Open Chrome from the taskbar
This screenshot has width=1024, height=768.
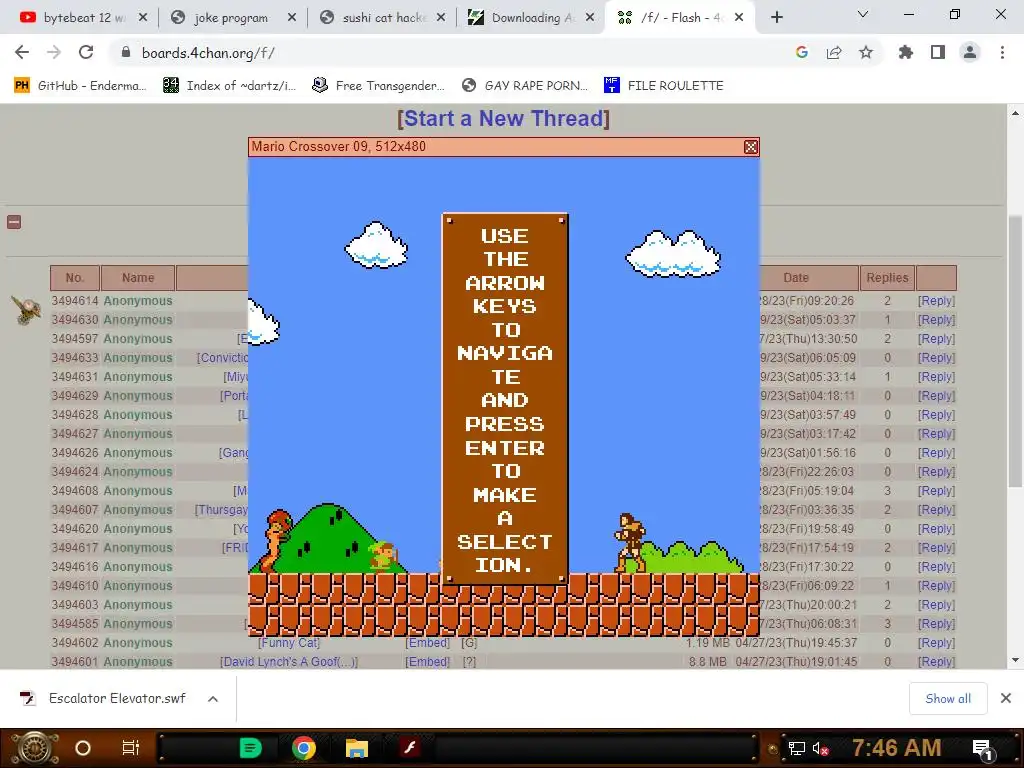coord(304,748)
